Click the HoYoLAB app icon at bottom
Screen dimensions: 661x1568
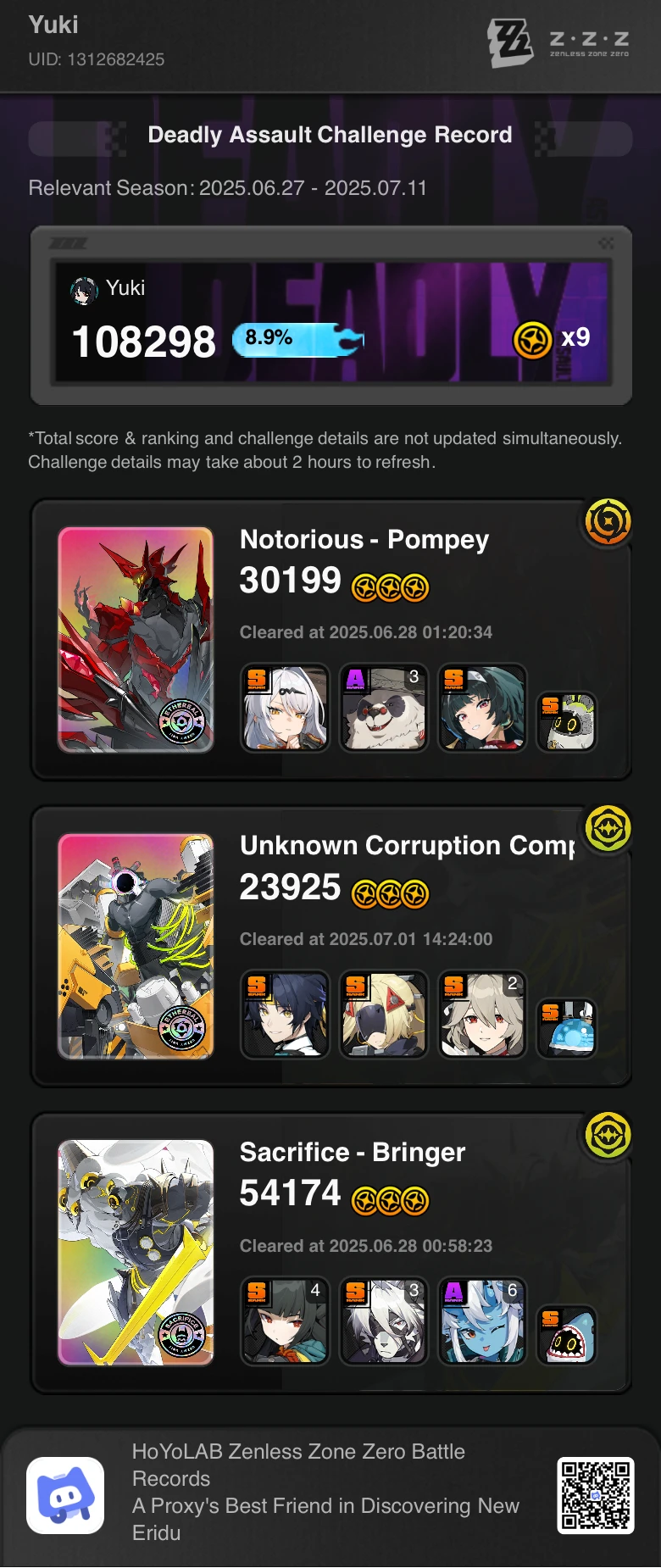coord(65,1496)
